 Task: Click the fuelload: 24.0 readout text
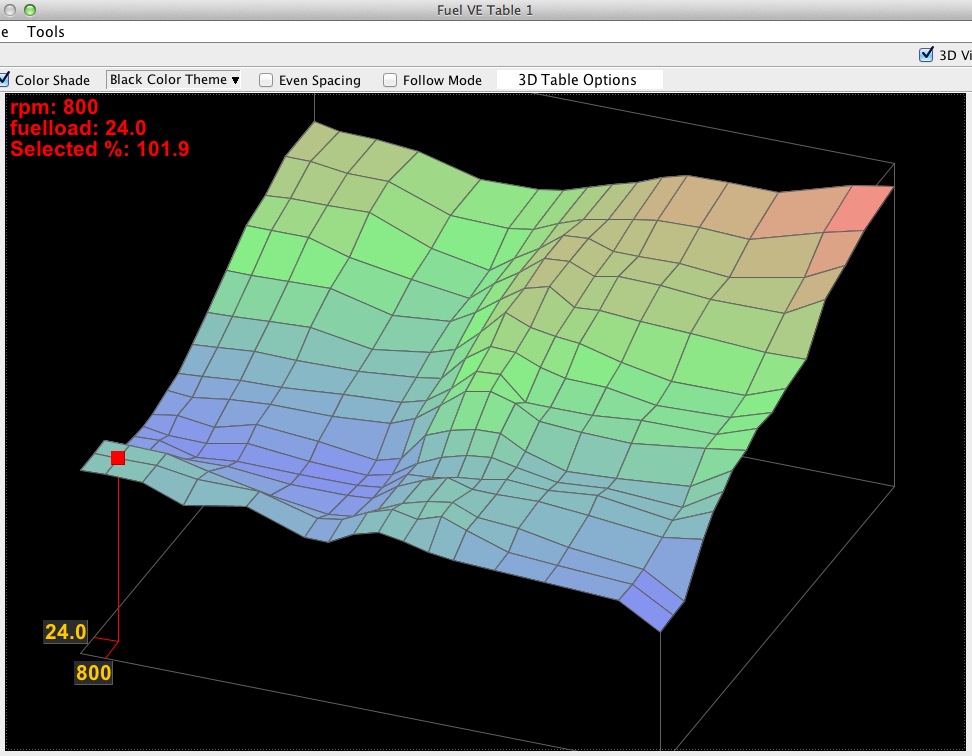click(x=78, y=128)
